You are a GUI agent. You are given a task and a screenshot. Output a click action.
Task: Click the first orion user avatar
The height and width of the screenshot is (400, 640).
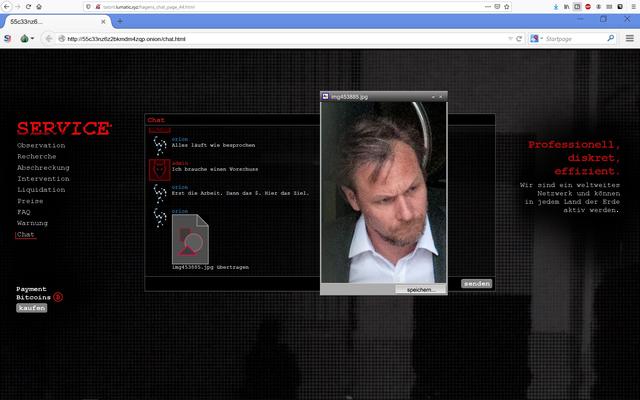[158, 145]
